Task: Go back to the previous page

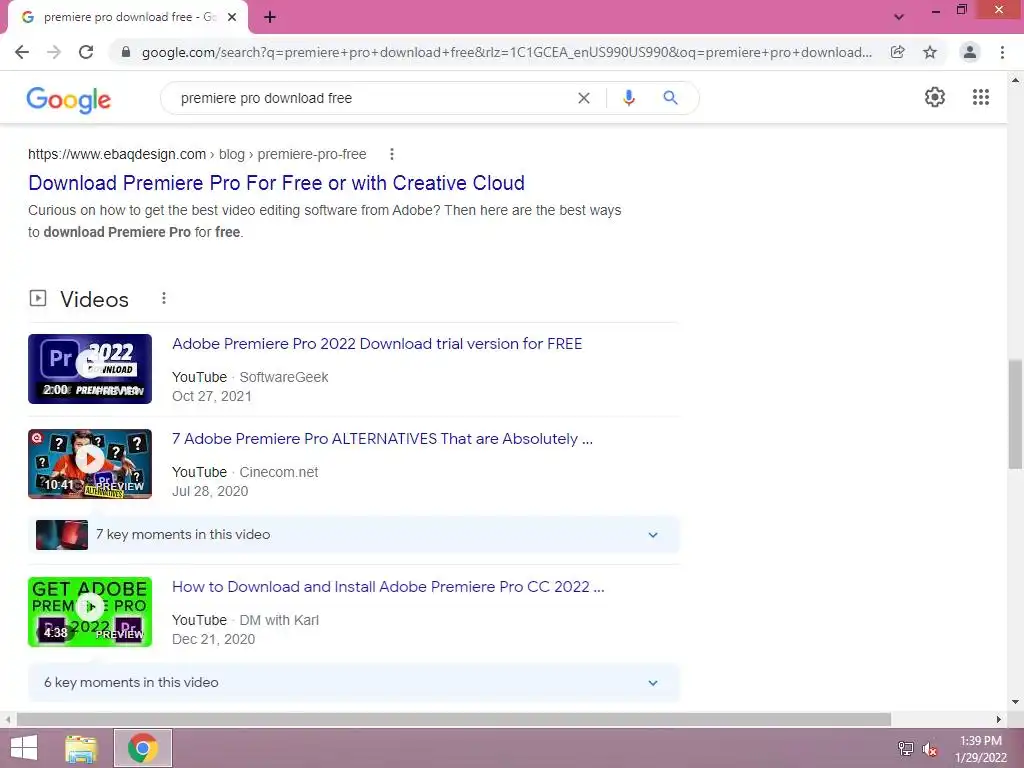Action: click(22, 52)
